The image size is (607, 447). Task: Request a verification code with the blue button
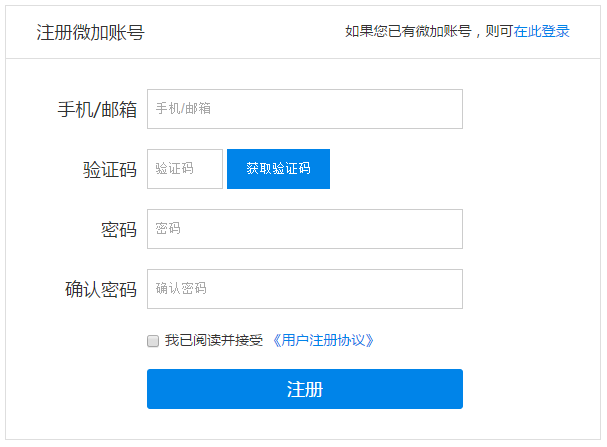point(278,169)
